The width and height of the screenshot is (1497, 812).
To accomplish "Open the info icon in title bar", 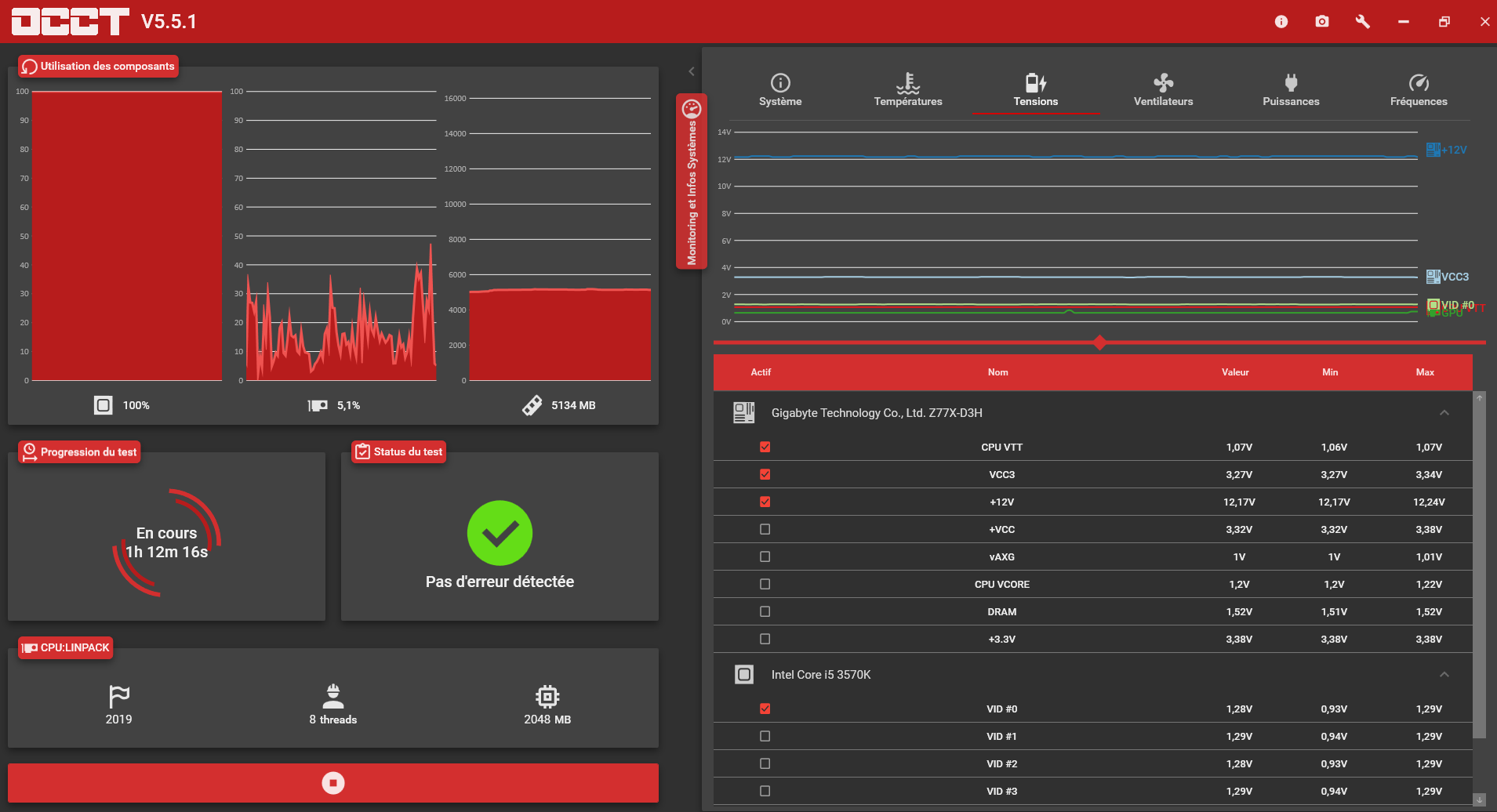I will tap(1281, 22).
